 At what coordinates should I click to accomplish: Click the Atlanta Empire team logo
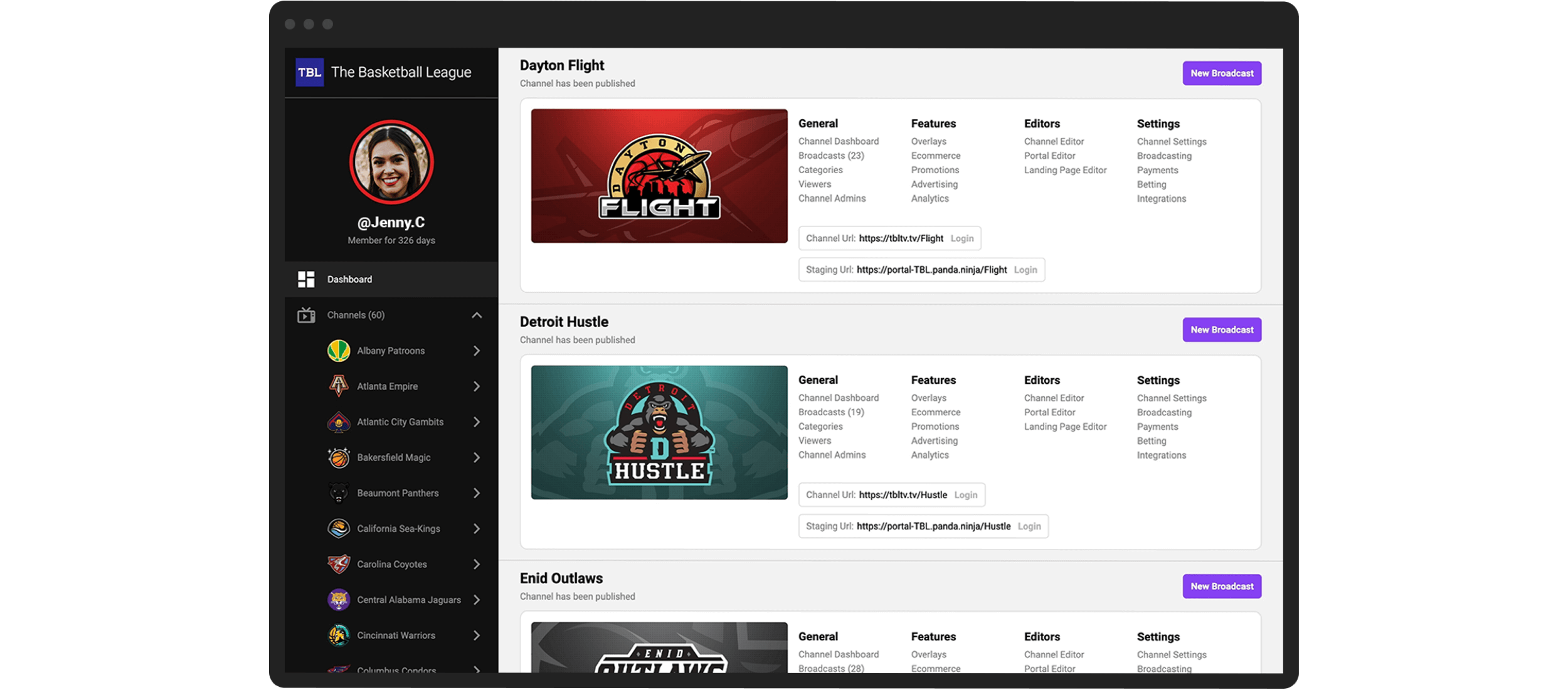click(x=339, y=386)
